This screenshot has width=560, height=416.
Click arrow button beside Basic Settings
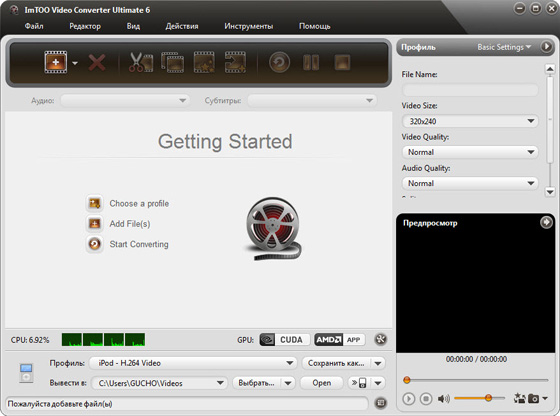[x=546, y=47]
